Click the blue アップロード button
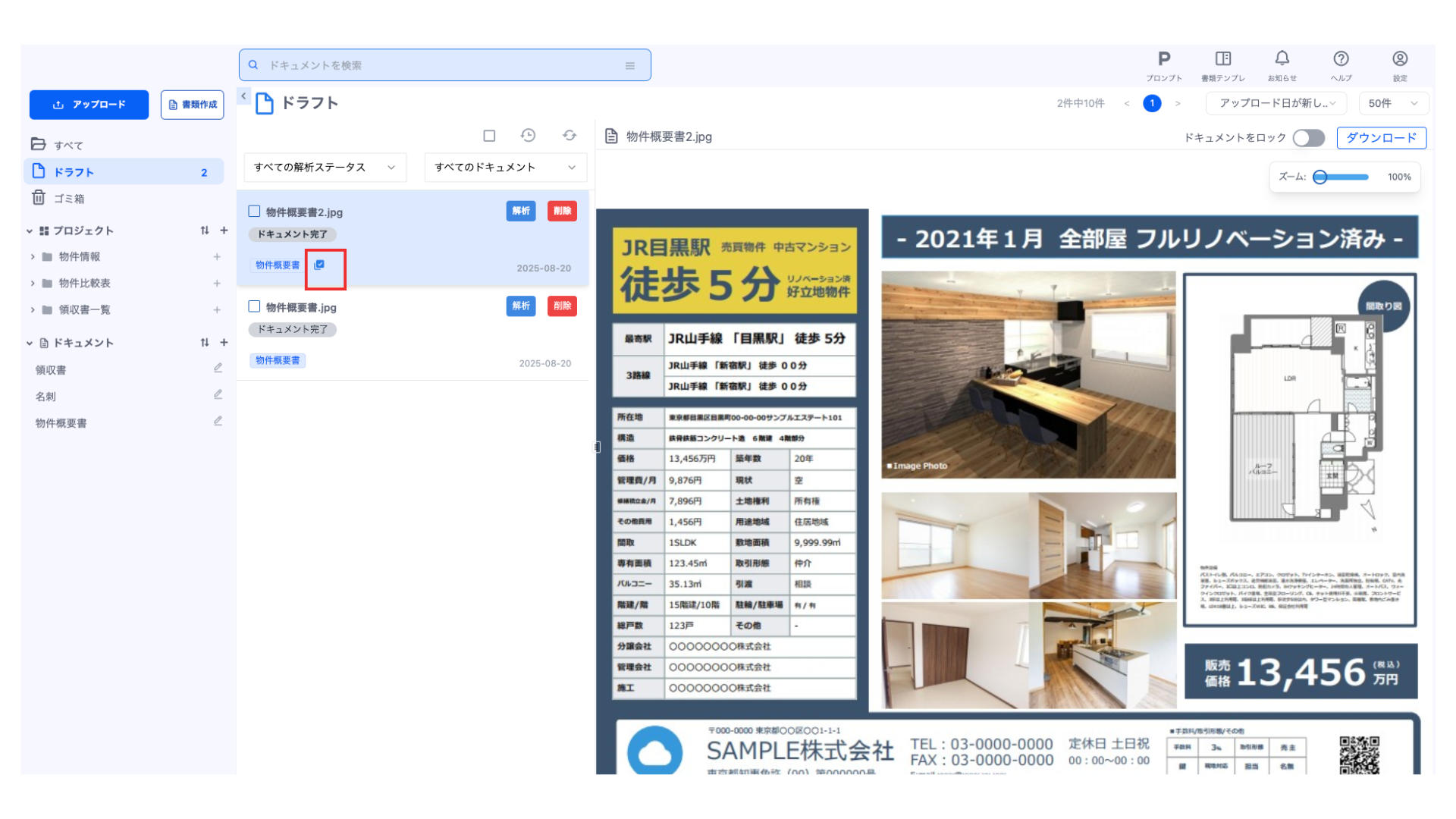 click(89, 105)
